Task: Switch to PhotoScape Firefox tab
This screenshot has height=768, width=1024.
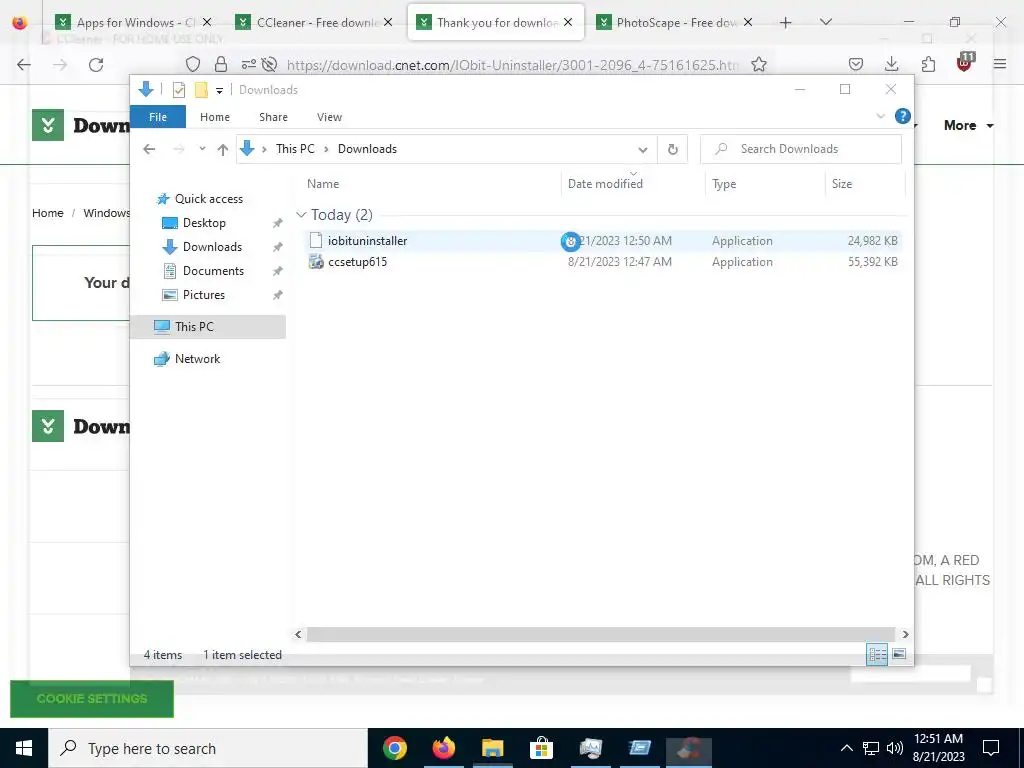Action: (x=676, y=22)
